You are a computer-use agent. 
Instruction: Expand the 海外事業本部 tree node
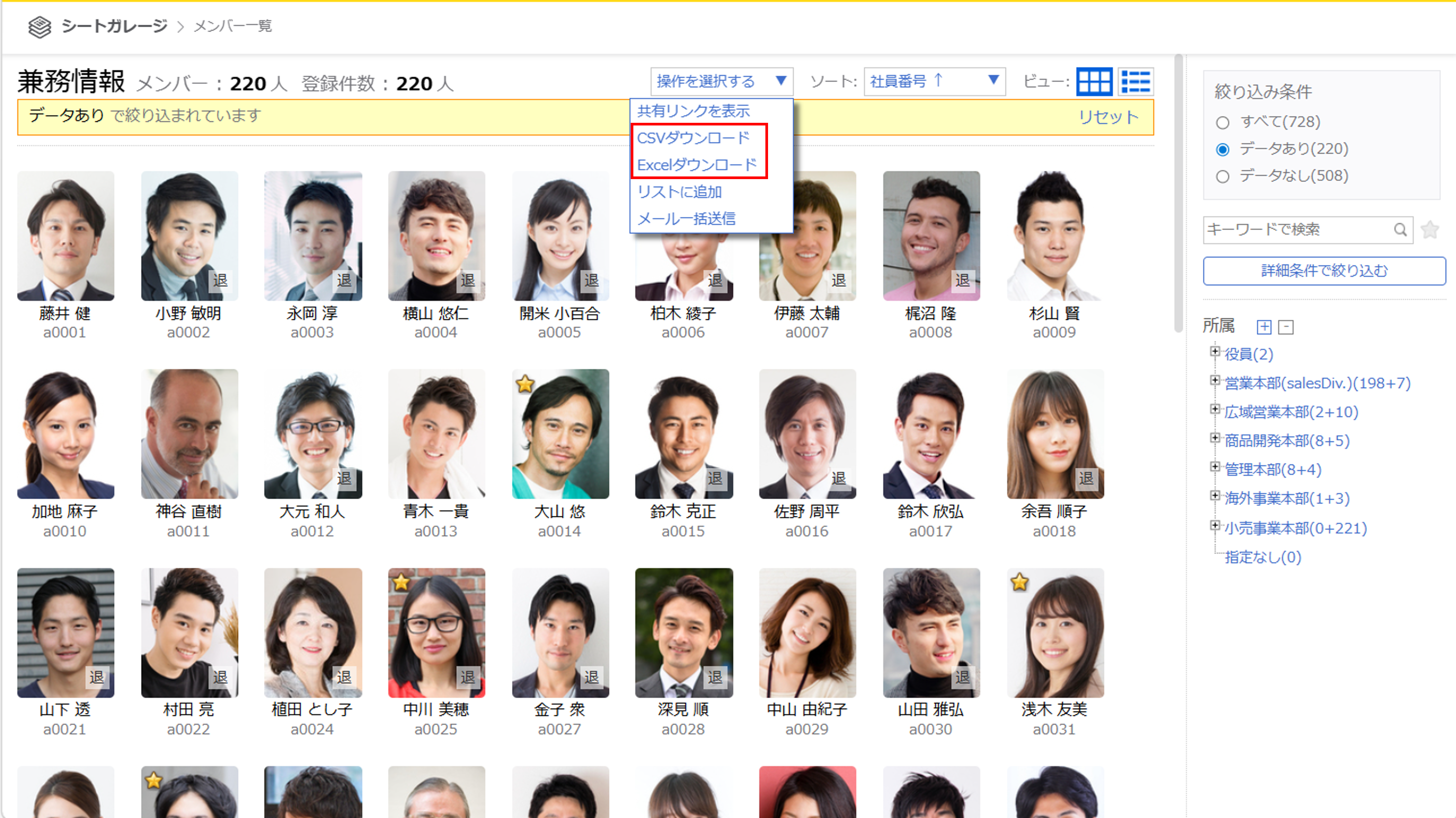click(x=1215, y=496)
